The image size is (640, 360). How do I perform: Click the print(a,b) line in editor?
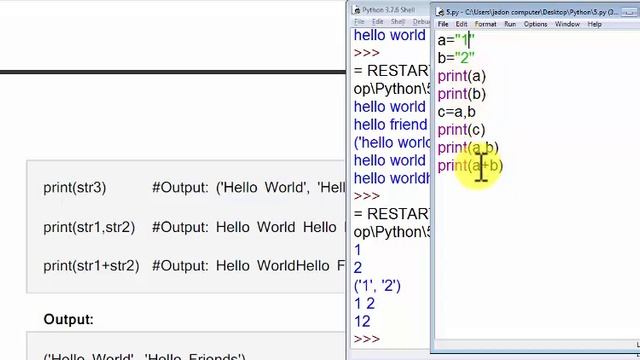[x=468, y=148]
